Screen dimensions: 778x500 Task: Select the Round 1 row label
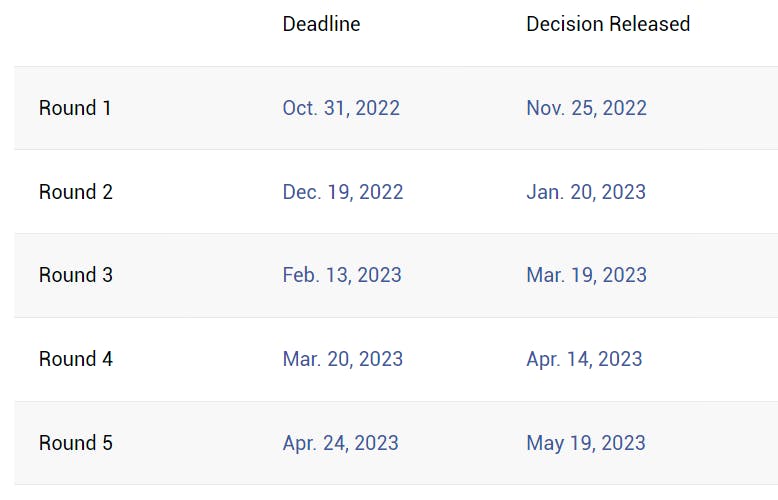[75, 108]
